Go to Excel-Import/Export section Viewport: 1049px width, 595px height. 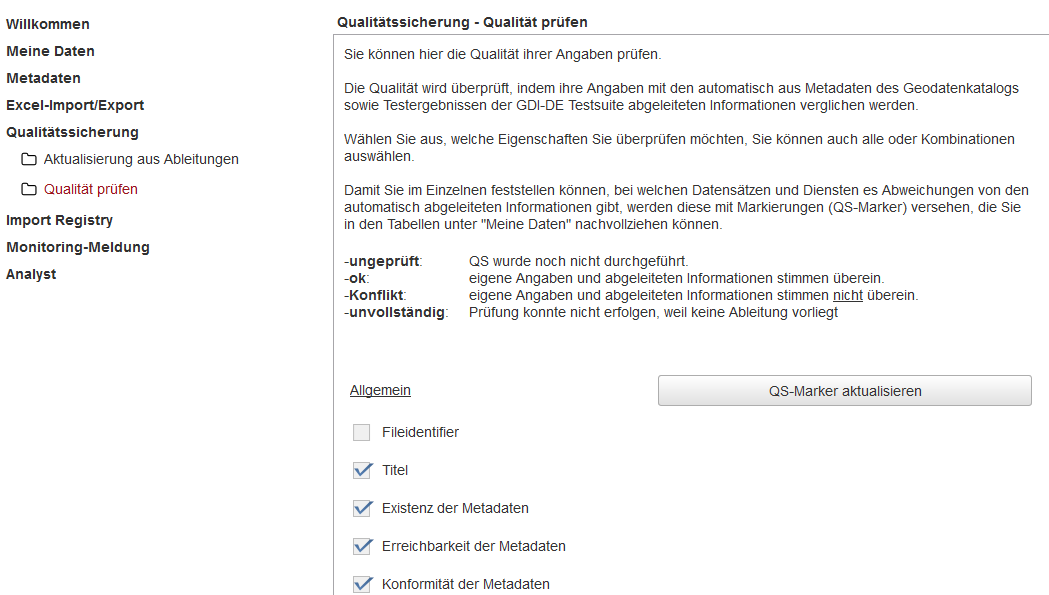click(75, 105)
